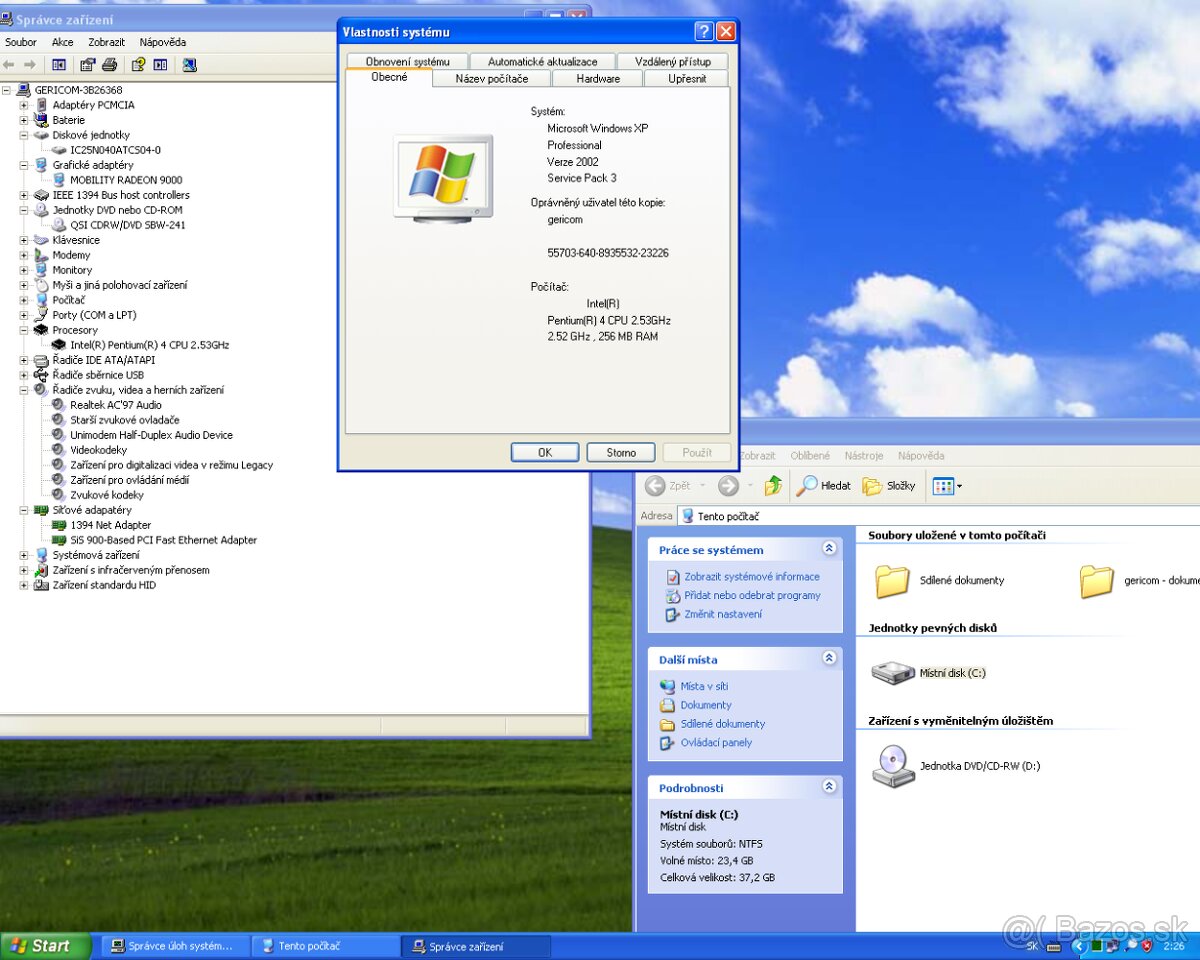Collapse the Práce se systémem panel

(829, 549)
